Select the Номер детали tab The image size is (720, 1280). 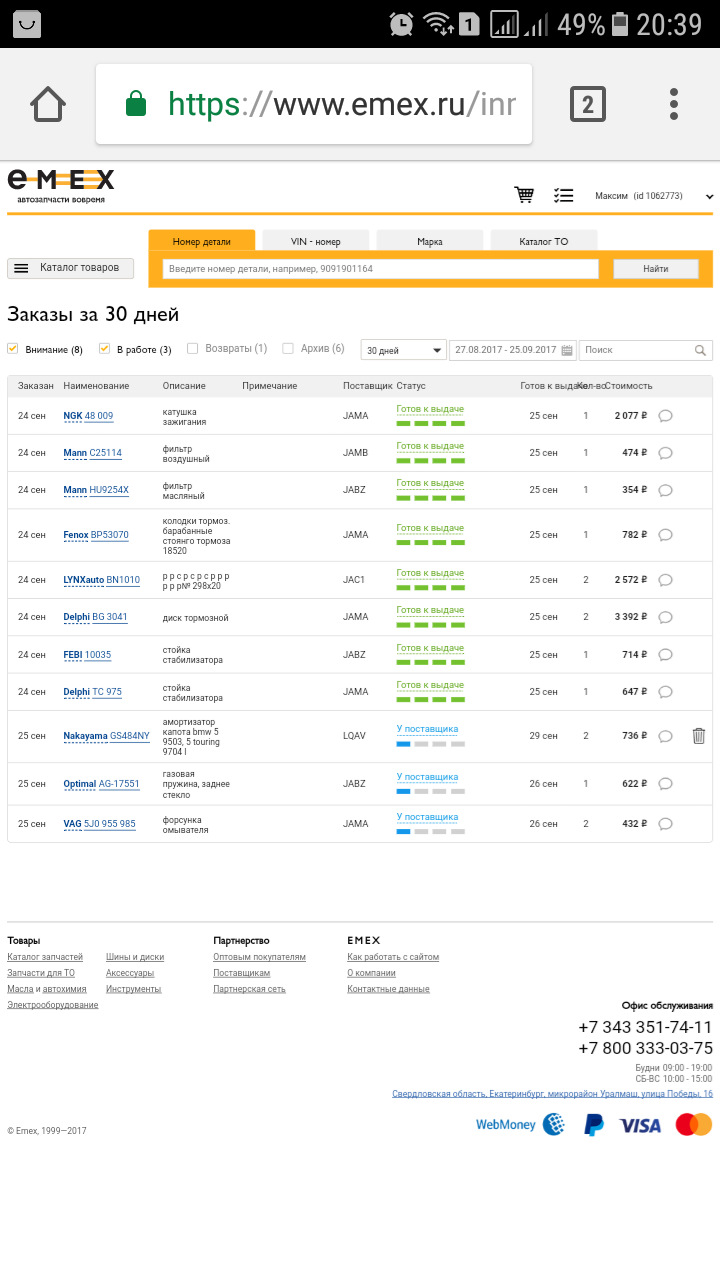(202, 241)
